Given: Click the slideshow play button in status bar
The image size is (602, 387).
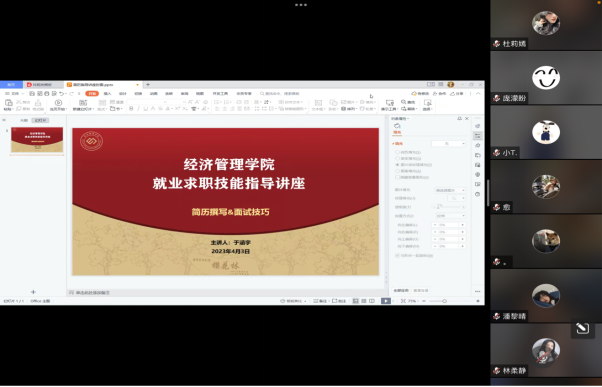Looking at the screenshot, I should pos(385,301).
